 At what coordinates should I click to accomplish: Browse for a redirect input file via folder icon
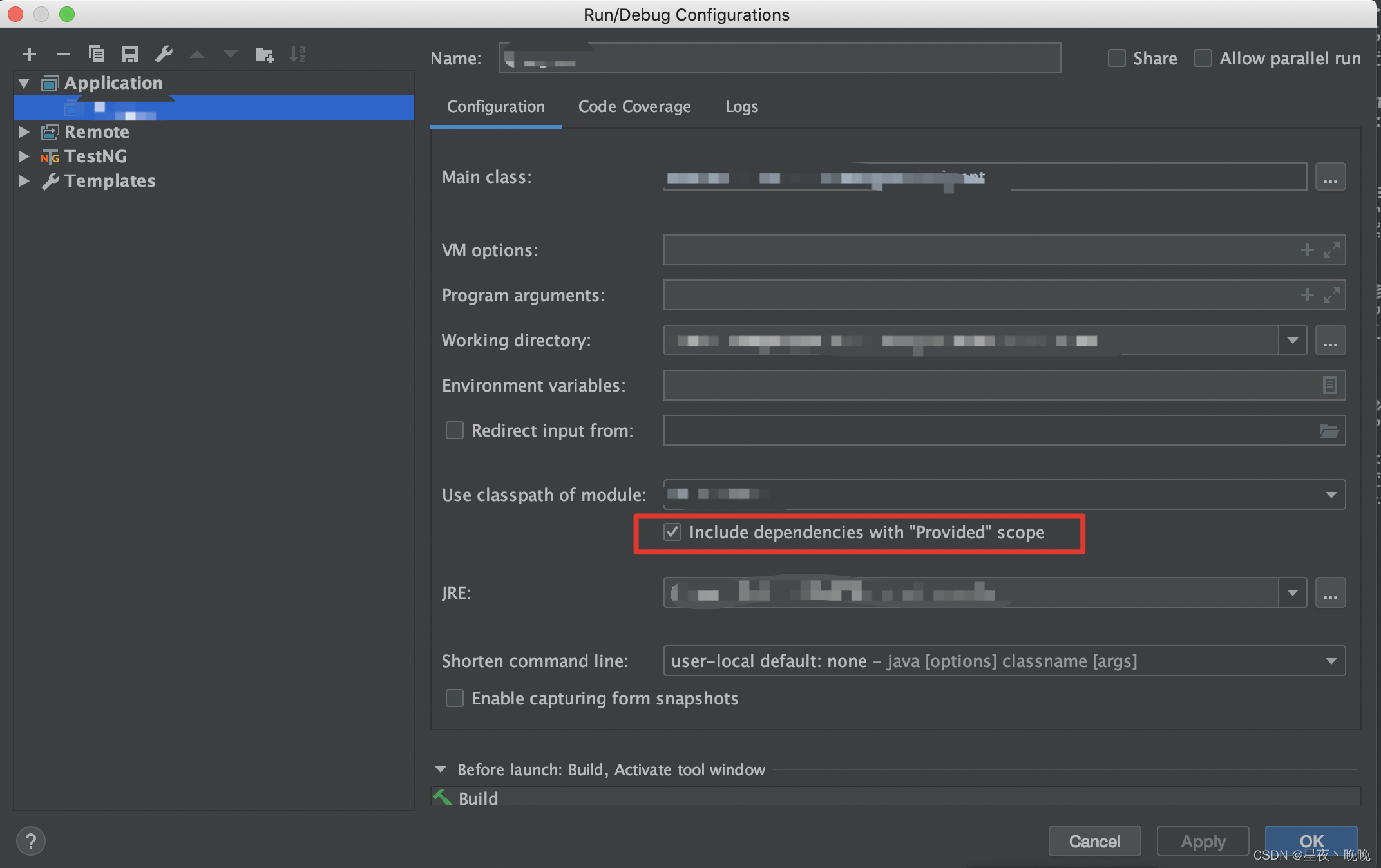coord(1329,431)
